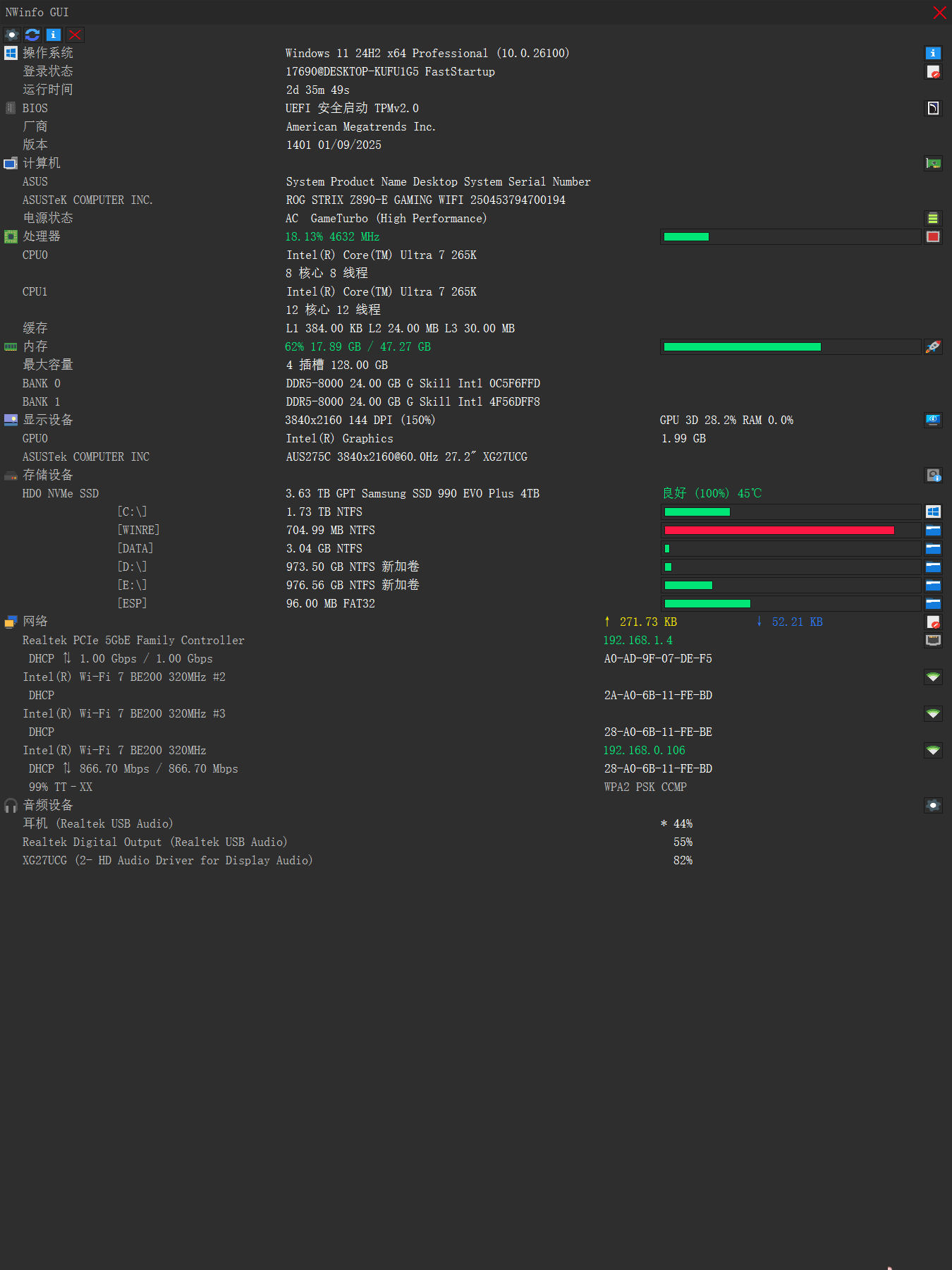
Task: Close the NWinfo GUI window
Action: click(x=939, y=13)
